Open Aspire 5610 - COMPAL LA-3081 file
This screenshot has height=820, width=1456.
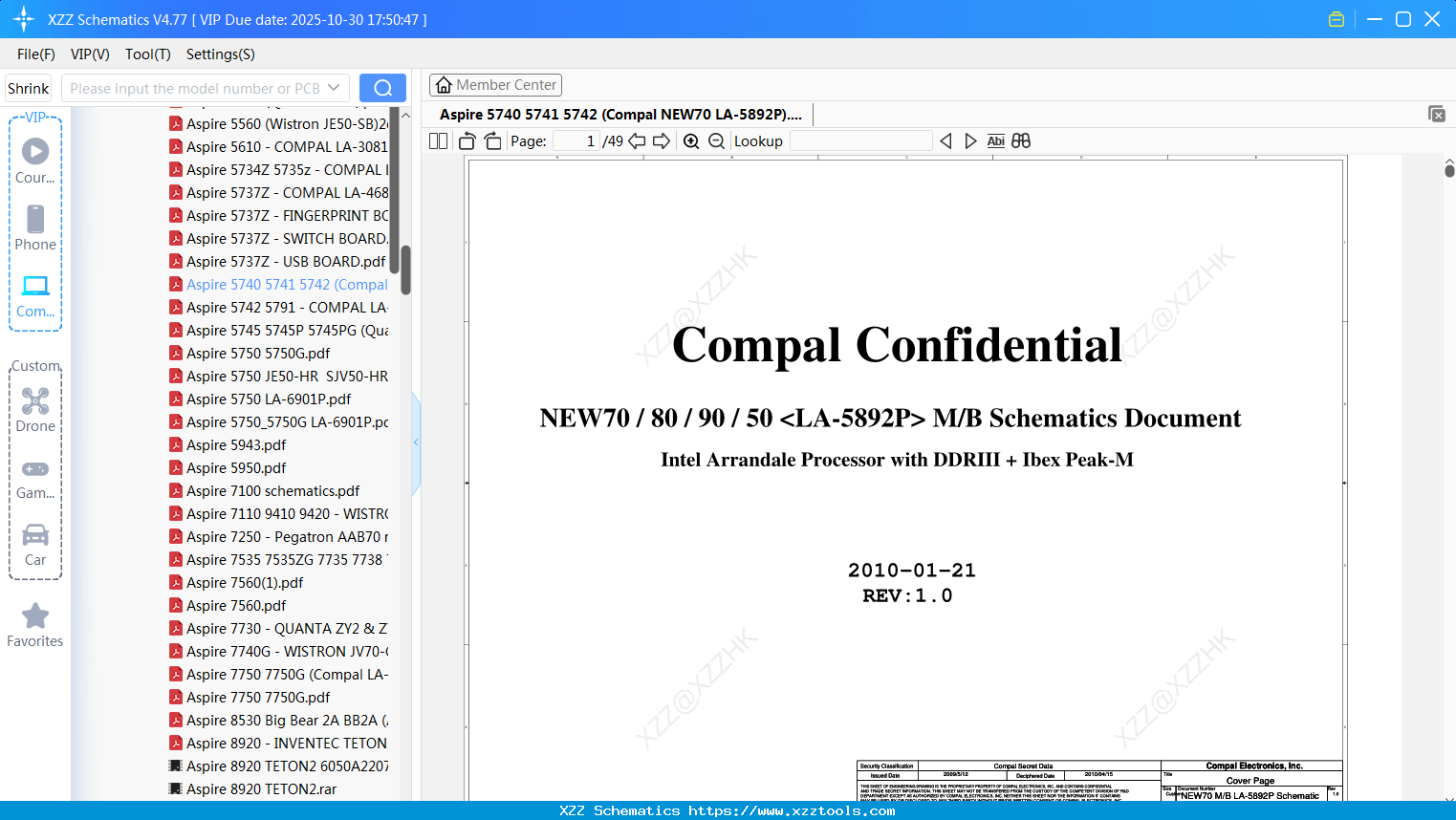coord(278,146)
